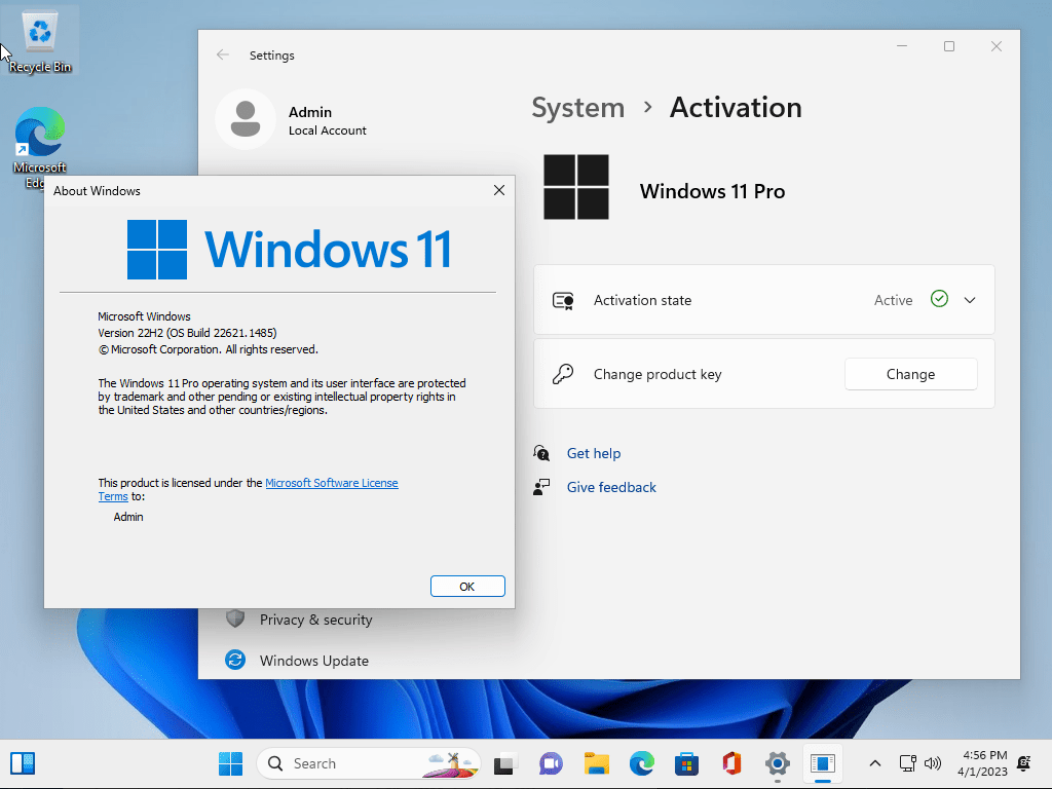The width and height of the screenshot is (1052, 789).
Task: Click the Get help headset icon
Action: coord(541,454)
